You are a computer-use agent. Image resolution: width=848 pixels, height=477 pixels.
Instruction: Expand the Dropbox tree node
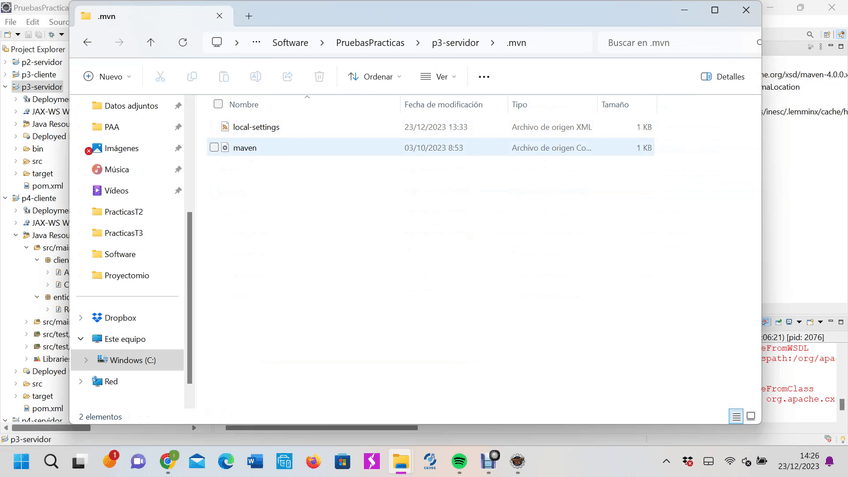point(81,318)
